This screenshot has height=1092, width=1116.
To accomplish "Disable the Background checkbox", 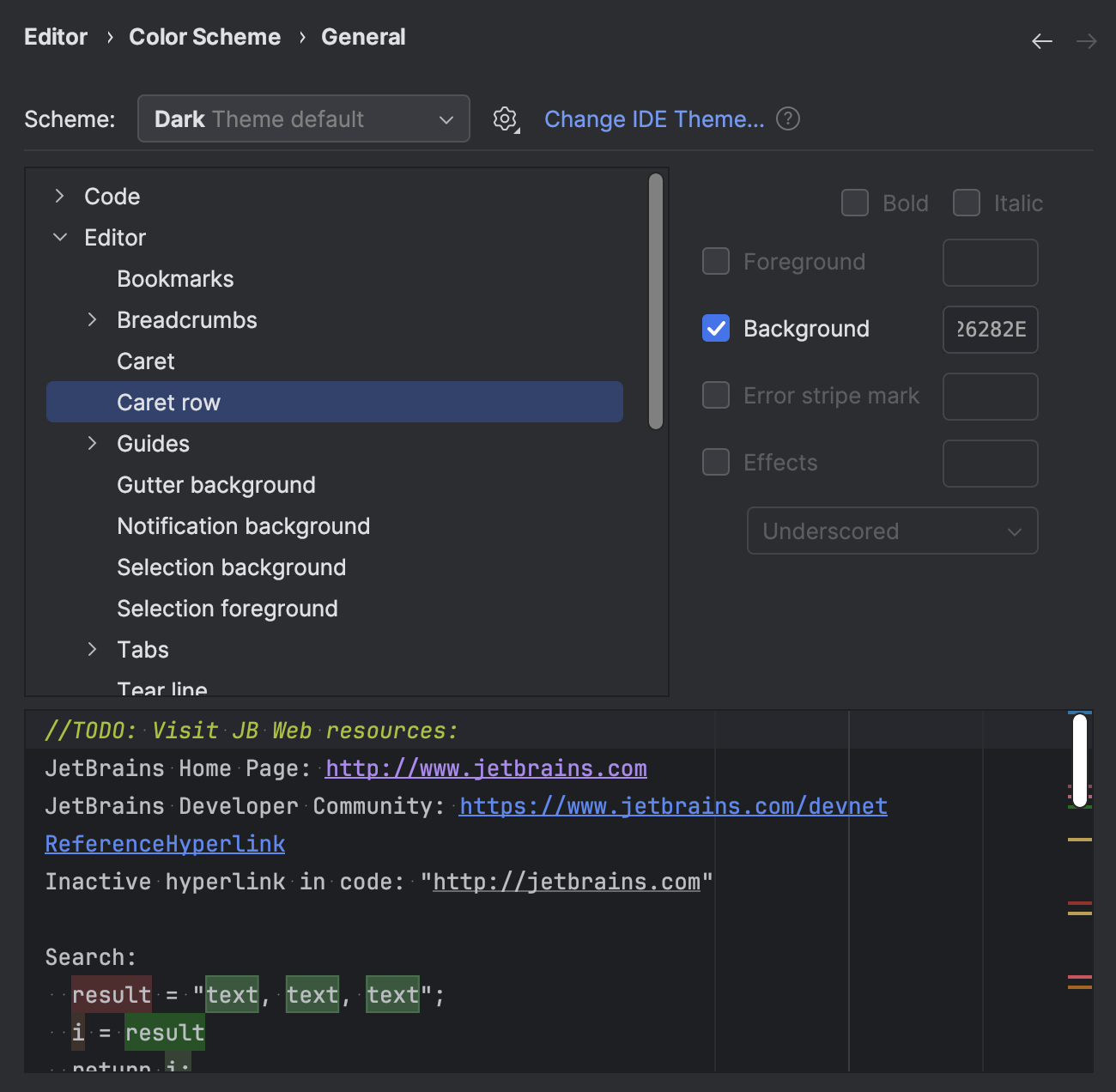I will 715,328.
